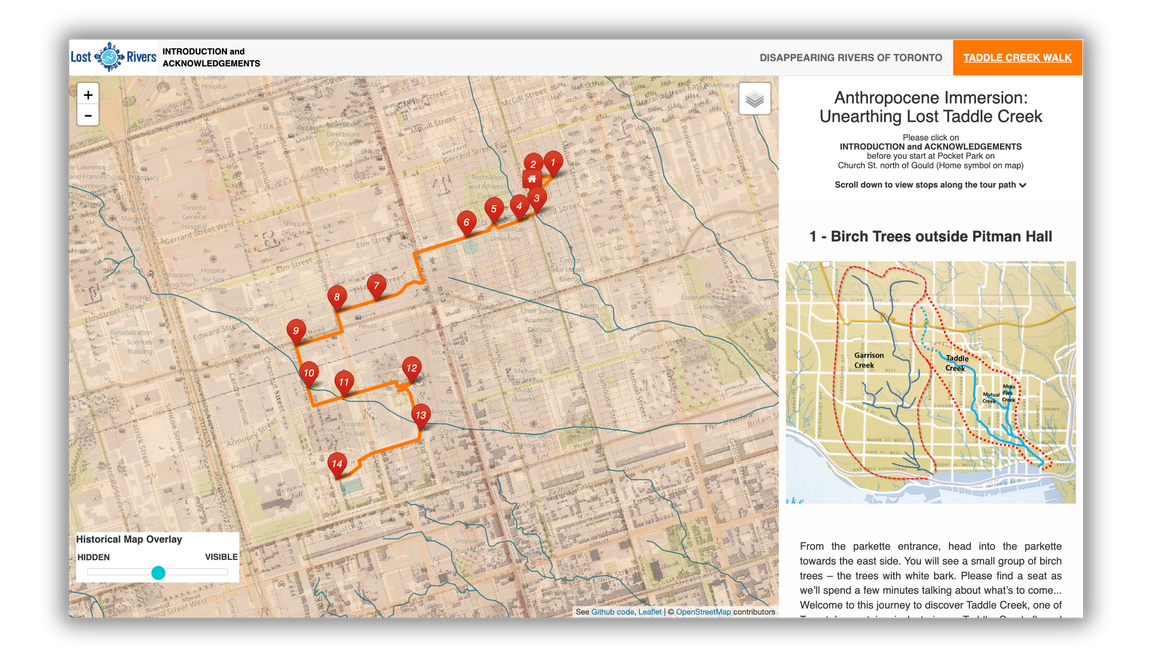Click tour stop marker 13
1152x657 pixels.
421,415
